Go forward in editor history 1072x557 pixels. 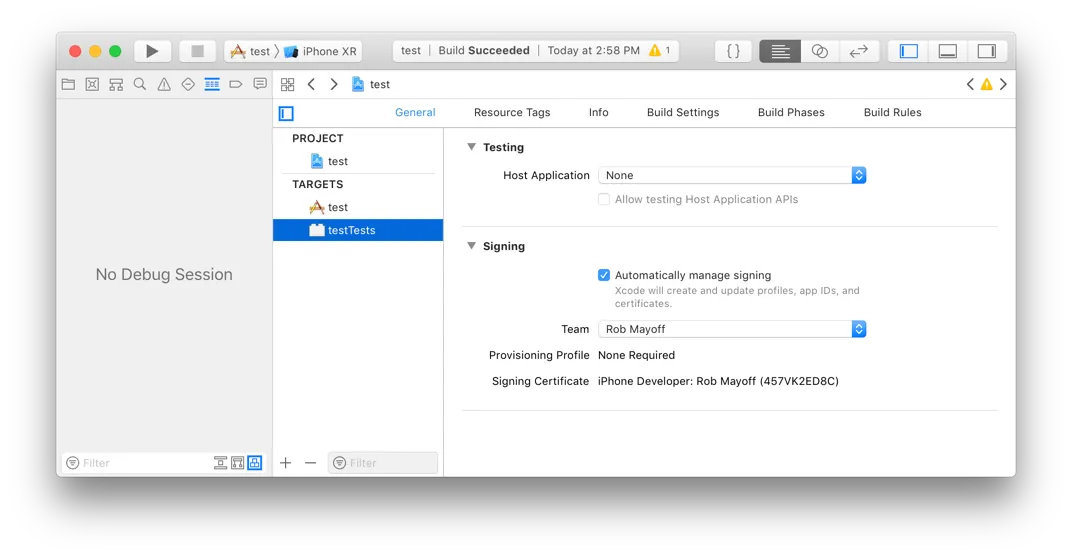(x=334, y=84)
